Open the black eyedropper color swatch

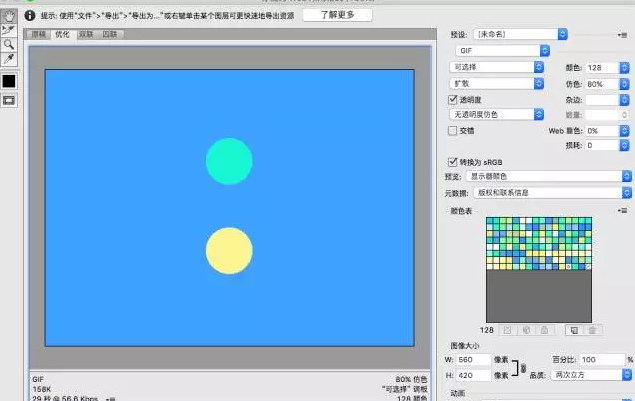[9, 81]
